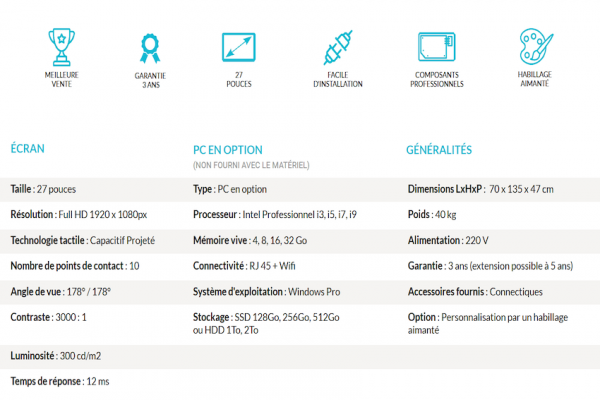Viewport: 600px width, 400px height.
Task: Click the trophy Meilleure Vente icon
Action: [x=62, y=47]
